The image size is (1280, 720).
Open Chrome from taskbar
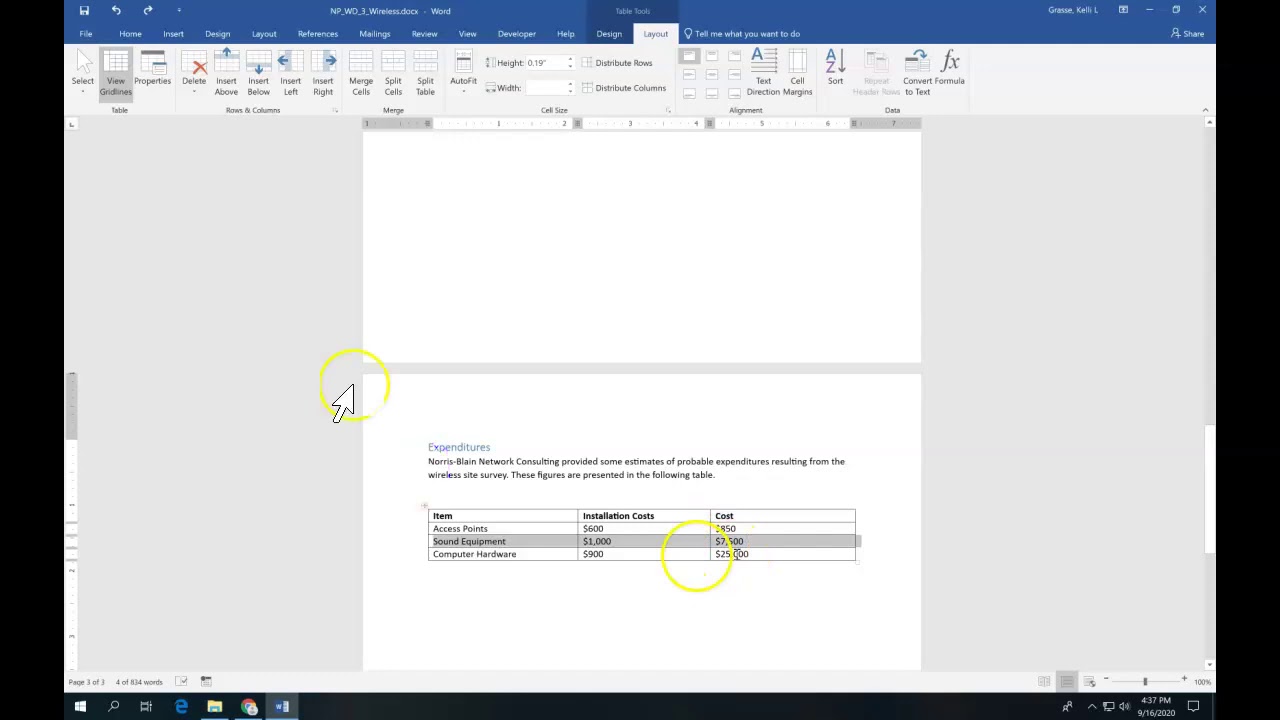click(x=248, y=707)
